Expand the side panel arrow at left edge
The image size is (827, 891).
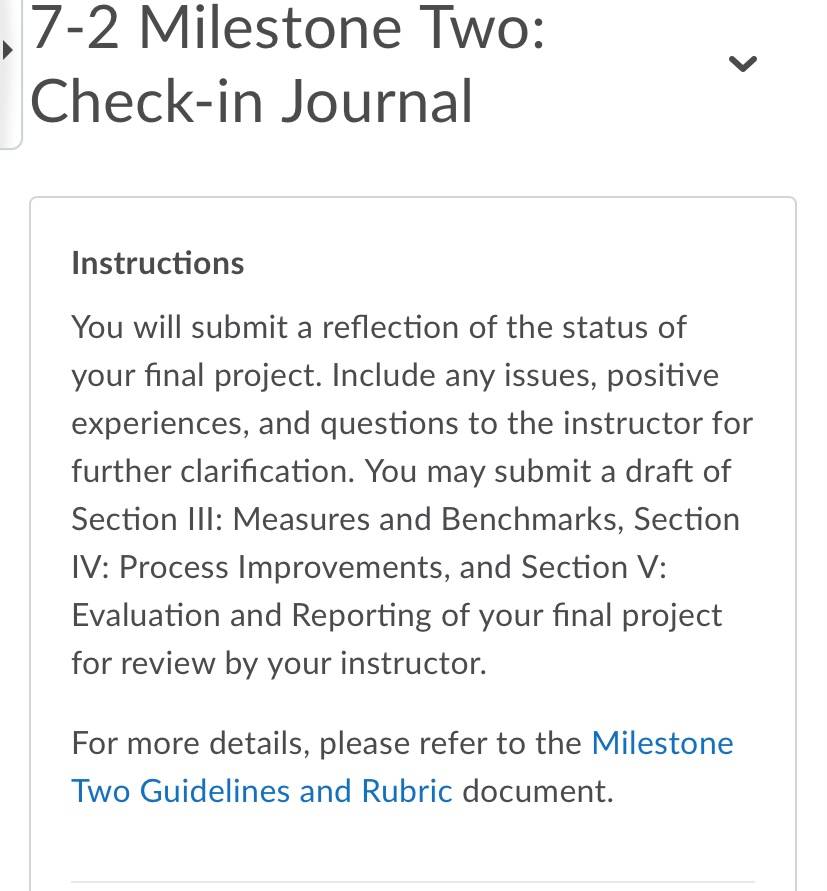click(7, 51)
